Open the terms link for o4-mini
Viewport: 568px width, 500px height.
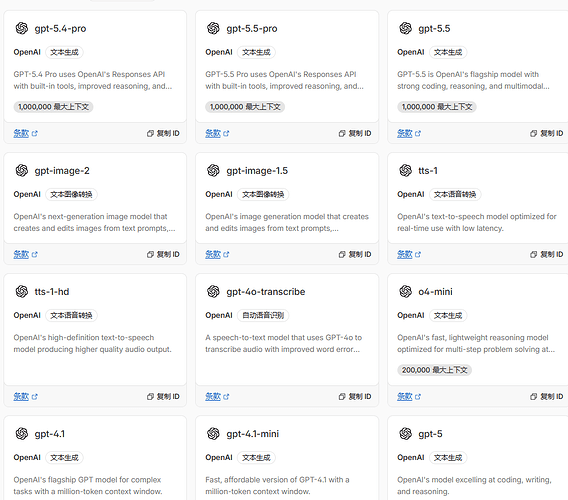coord(409,396)
